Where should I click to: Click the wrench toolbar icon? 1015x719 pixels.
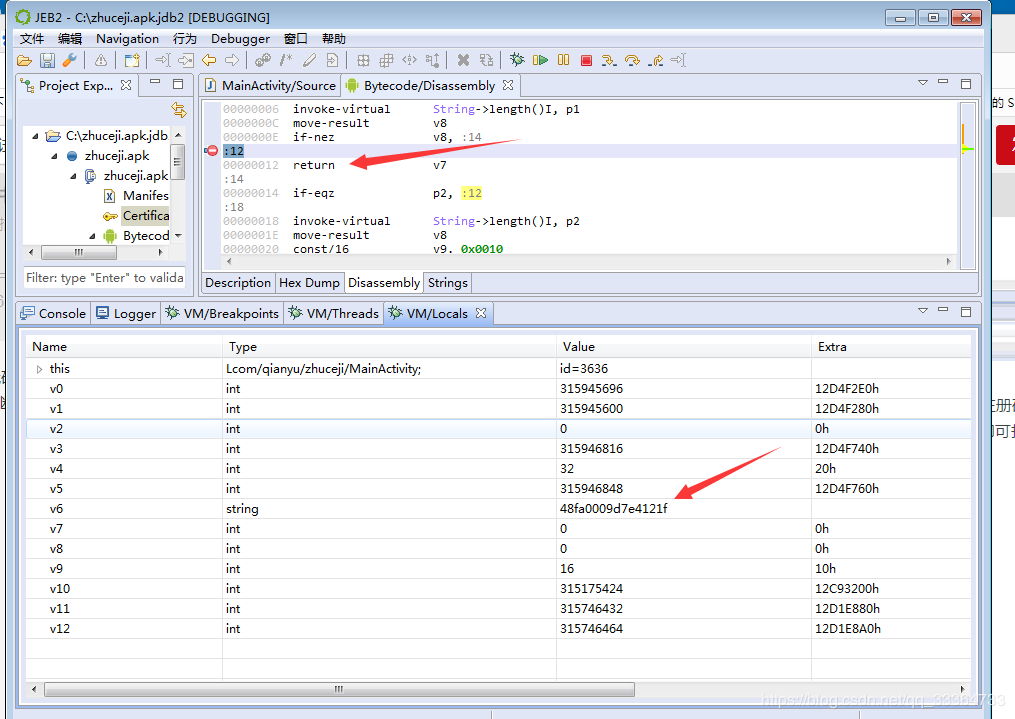pyautogui.click(x=70, y=61)
